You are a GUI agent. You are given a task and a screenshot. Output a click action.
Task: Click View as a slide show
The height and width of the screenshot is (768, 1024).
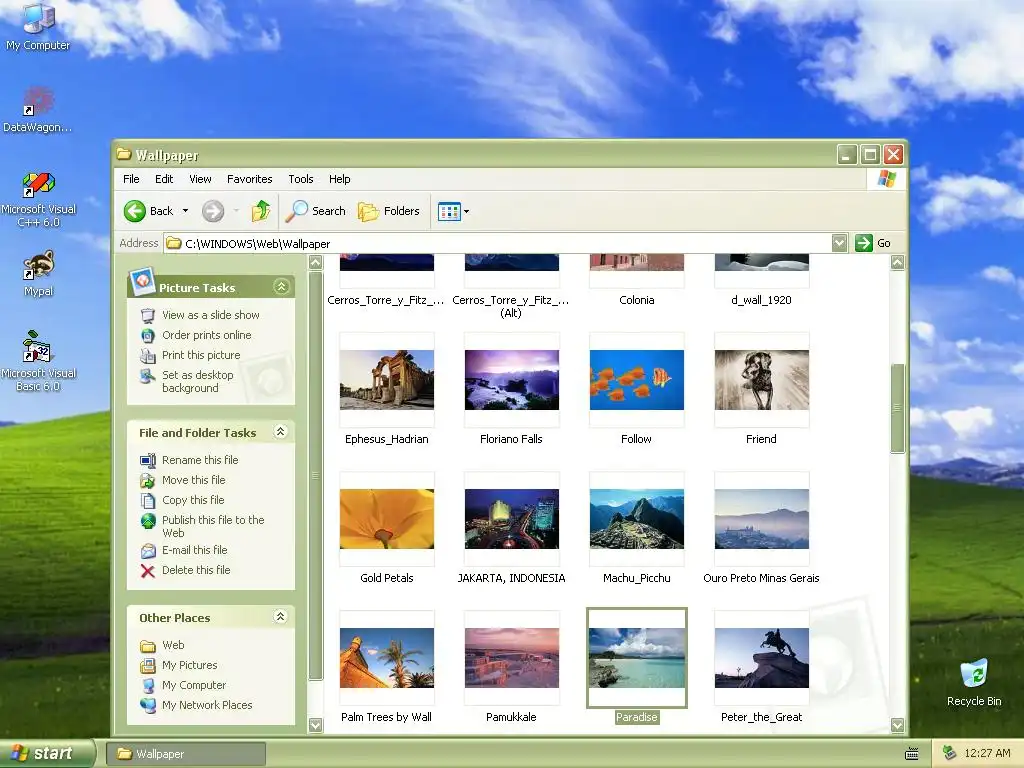click(x=210, y=315)
